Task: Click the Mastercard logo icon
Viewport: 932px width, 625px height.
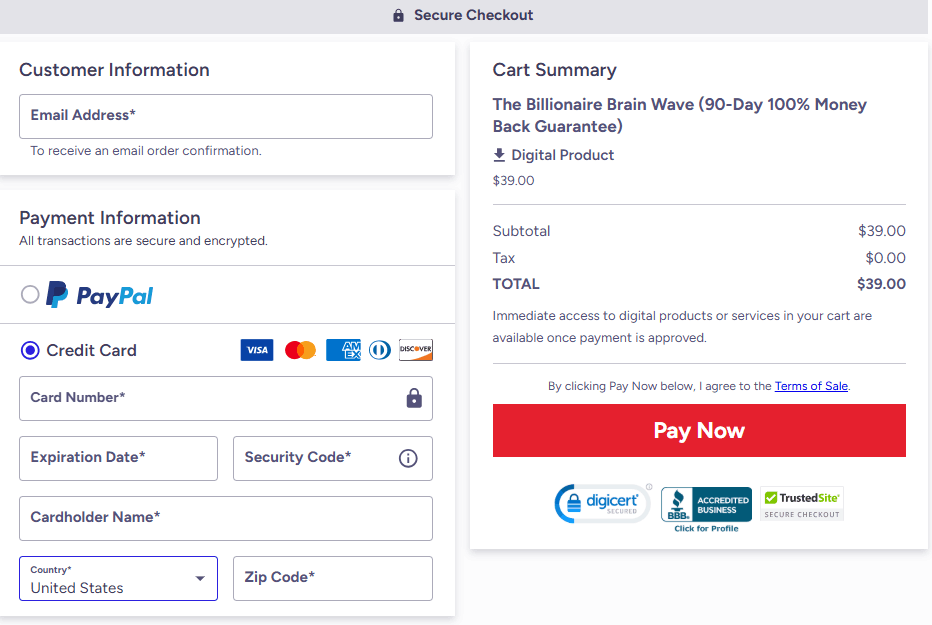Action: (x=300, y=350)
